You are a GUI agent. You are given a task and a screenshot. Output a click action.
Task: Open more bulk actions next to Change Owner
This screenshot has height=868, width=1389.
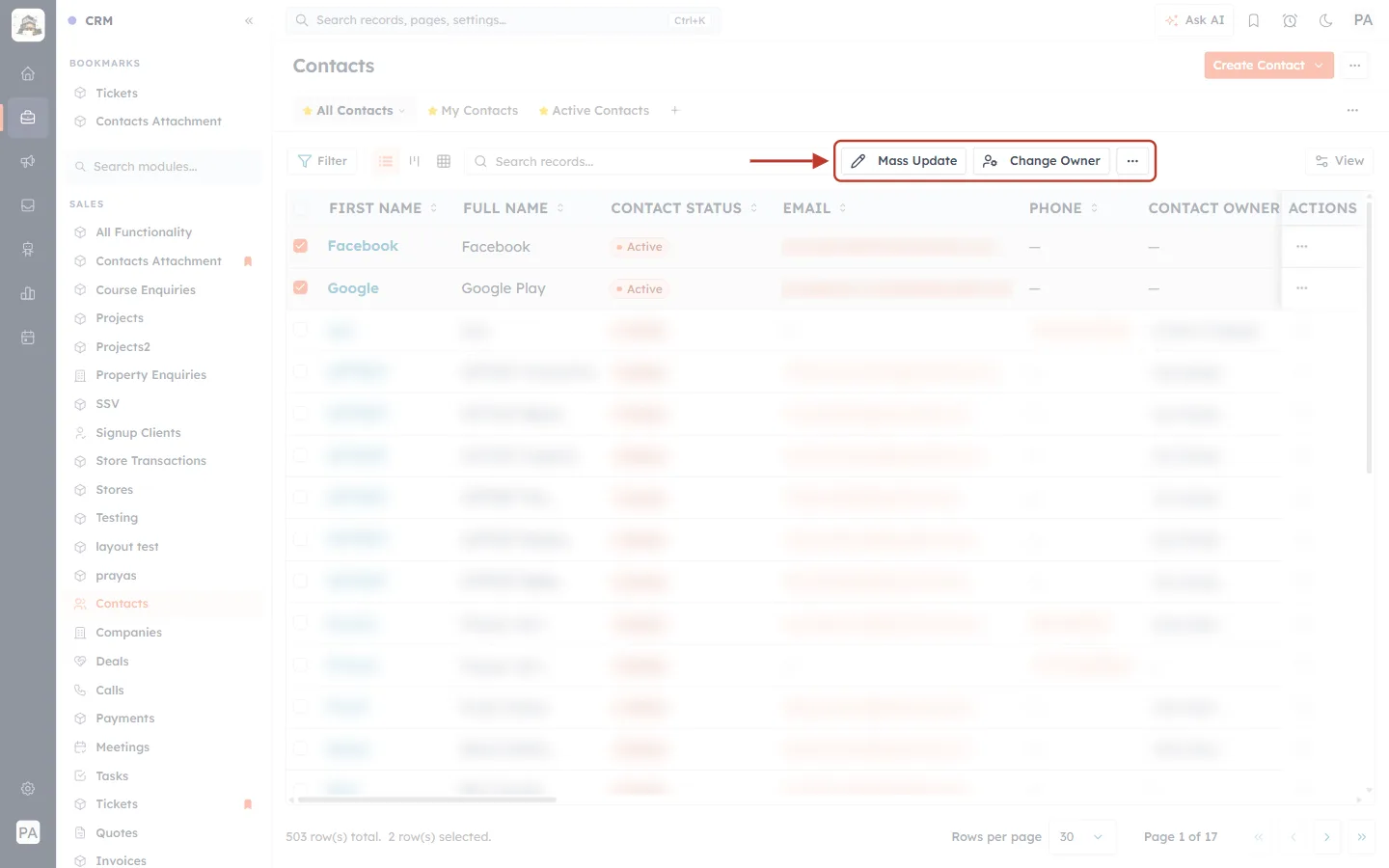[x=1132, y=161]
